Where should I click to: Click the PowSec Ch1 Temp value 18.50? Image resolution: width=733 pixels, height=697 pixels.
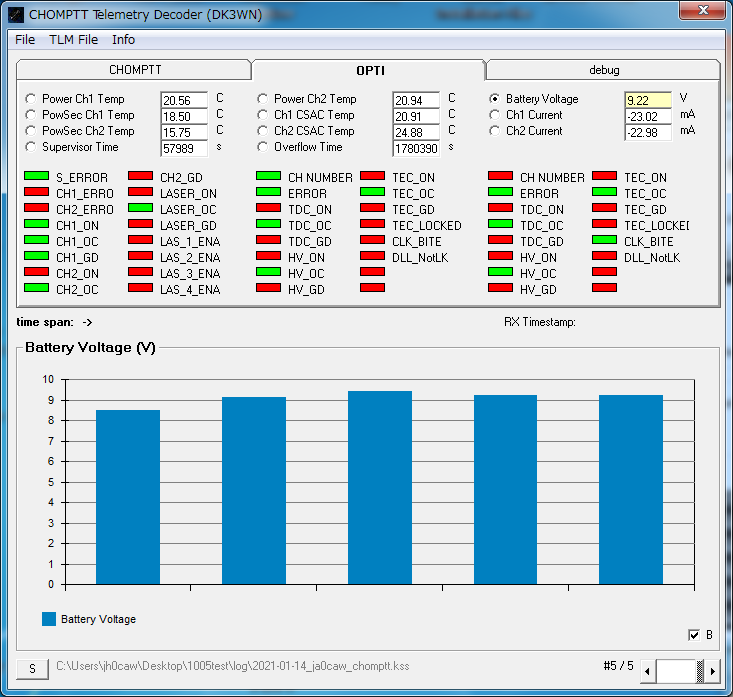(184, 116)
